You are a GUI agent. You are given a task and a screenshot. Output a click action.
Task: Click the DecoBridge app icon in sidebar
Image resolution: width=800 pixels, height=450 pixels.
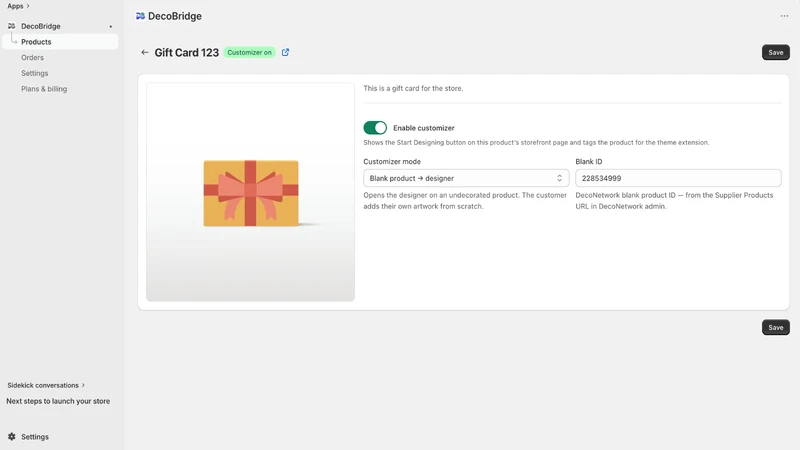12,26
